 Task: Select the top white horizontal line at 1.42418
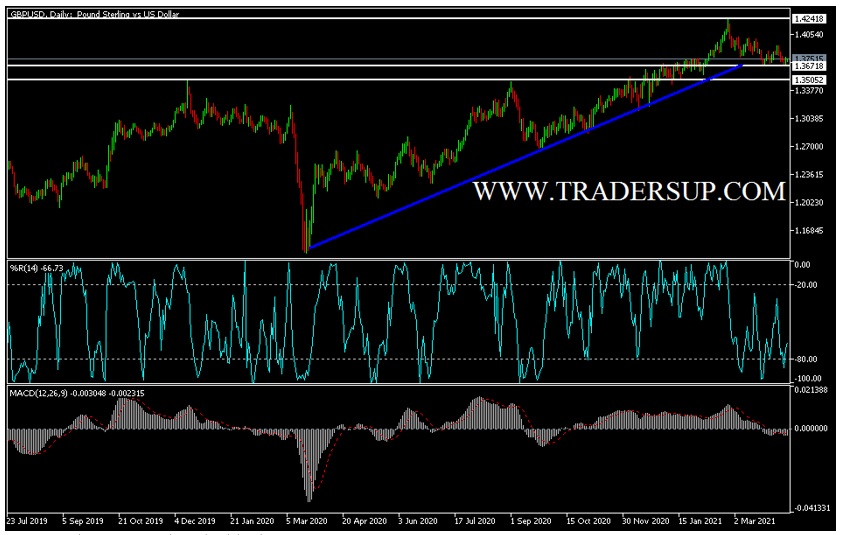click(x=398, y=18)
